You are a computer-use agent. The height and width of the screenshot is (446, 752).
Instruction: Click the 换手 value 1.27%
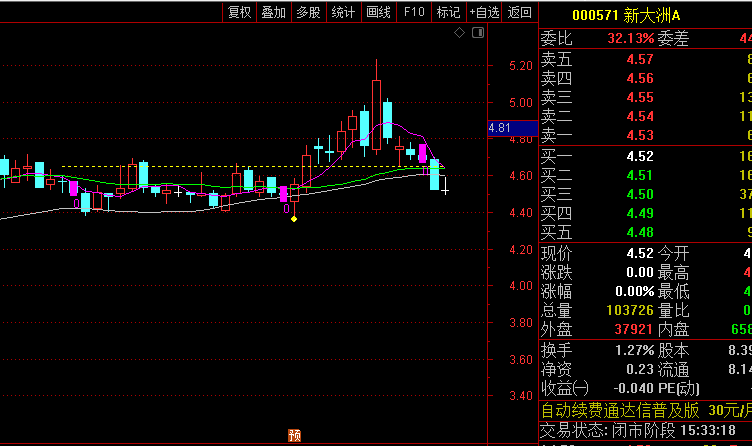(634, 350)
